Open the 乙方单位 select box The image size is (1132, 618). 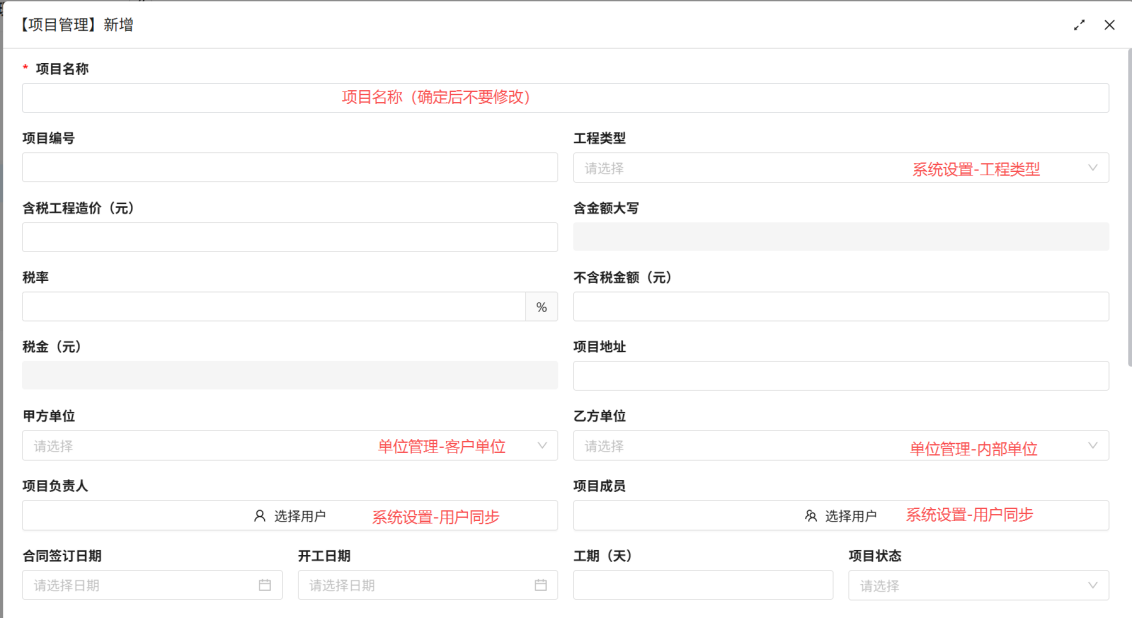(x=841, y=445)
